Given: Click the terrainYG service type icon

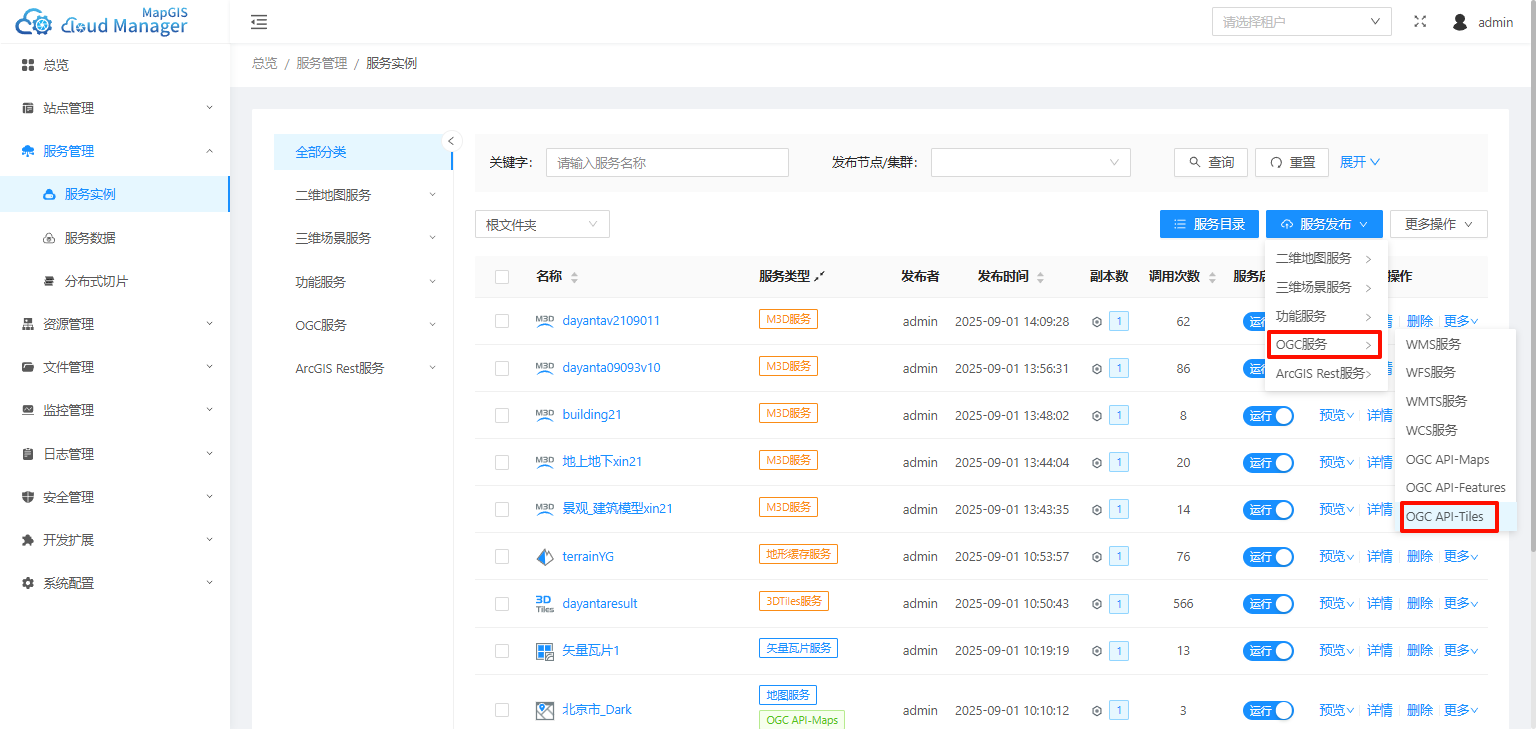Looking at the screenshot, I should point(544,557).
